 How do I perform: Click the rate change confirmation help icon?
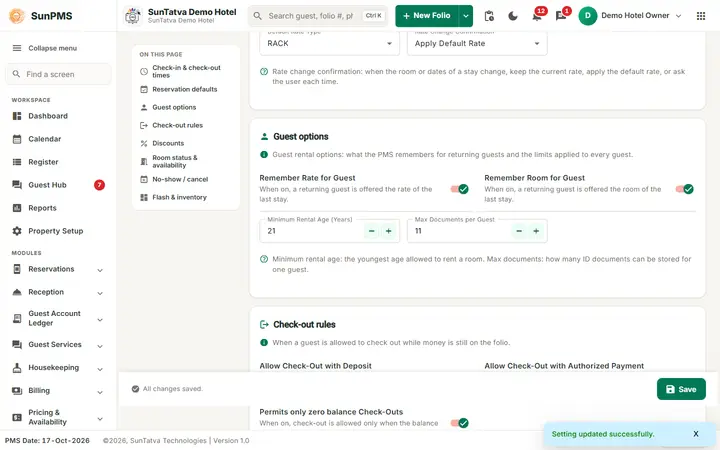[264, 72]
